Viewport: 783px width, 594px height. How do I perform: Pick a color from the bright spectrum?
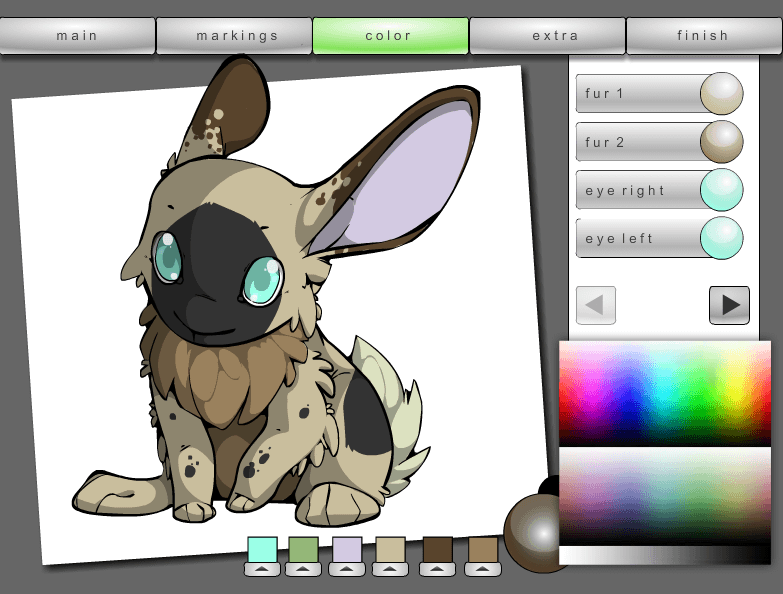point(665,393)
